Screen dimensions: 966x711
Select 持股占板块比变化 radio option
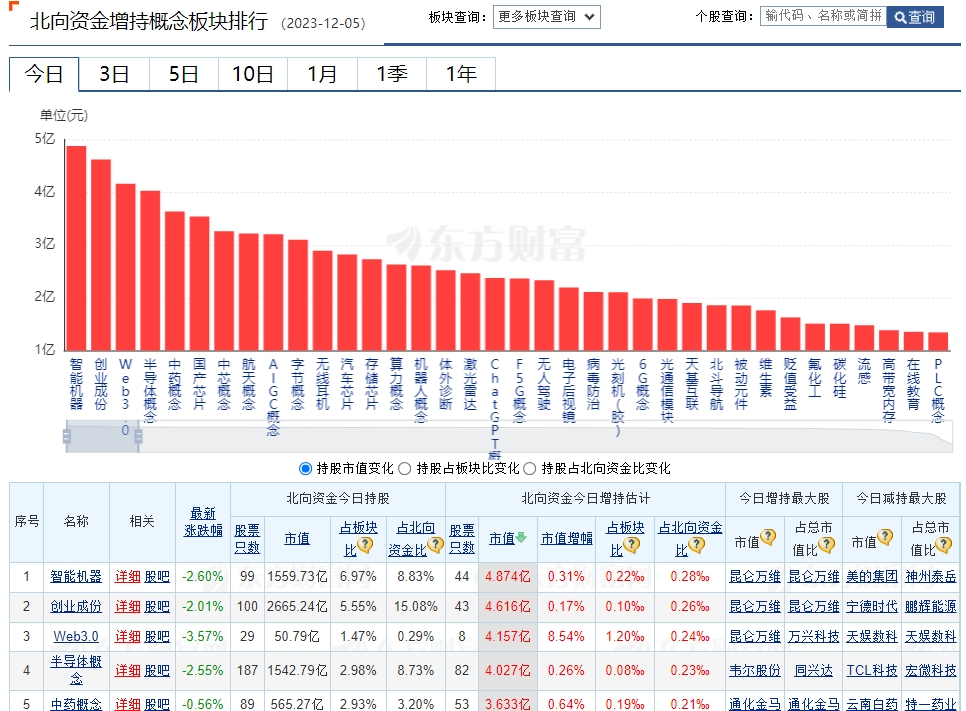(x=405, y=468)
